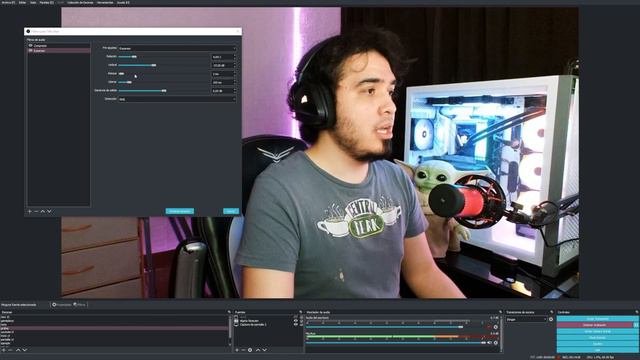Move selected filter down in filters dialog
The width and height of the screenshot is (640, 360).
coord(49,211)
